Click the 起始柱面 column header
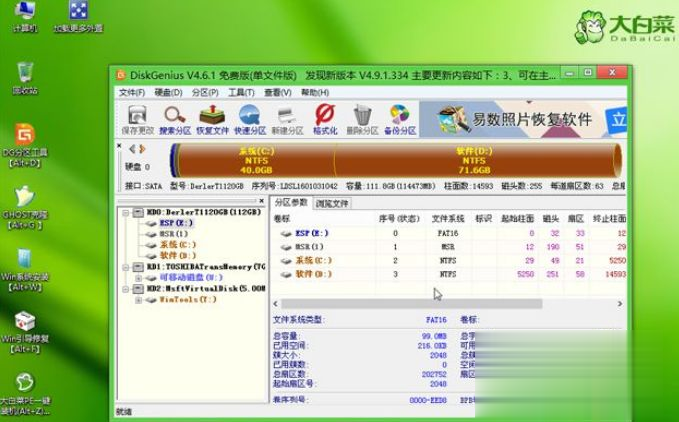The height and width of the screenshot is (422, 679). point(517,219)
